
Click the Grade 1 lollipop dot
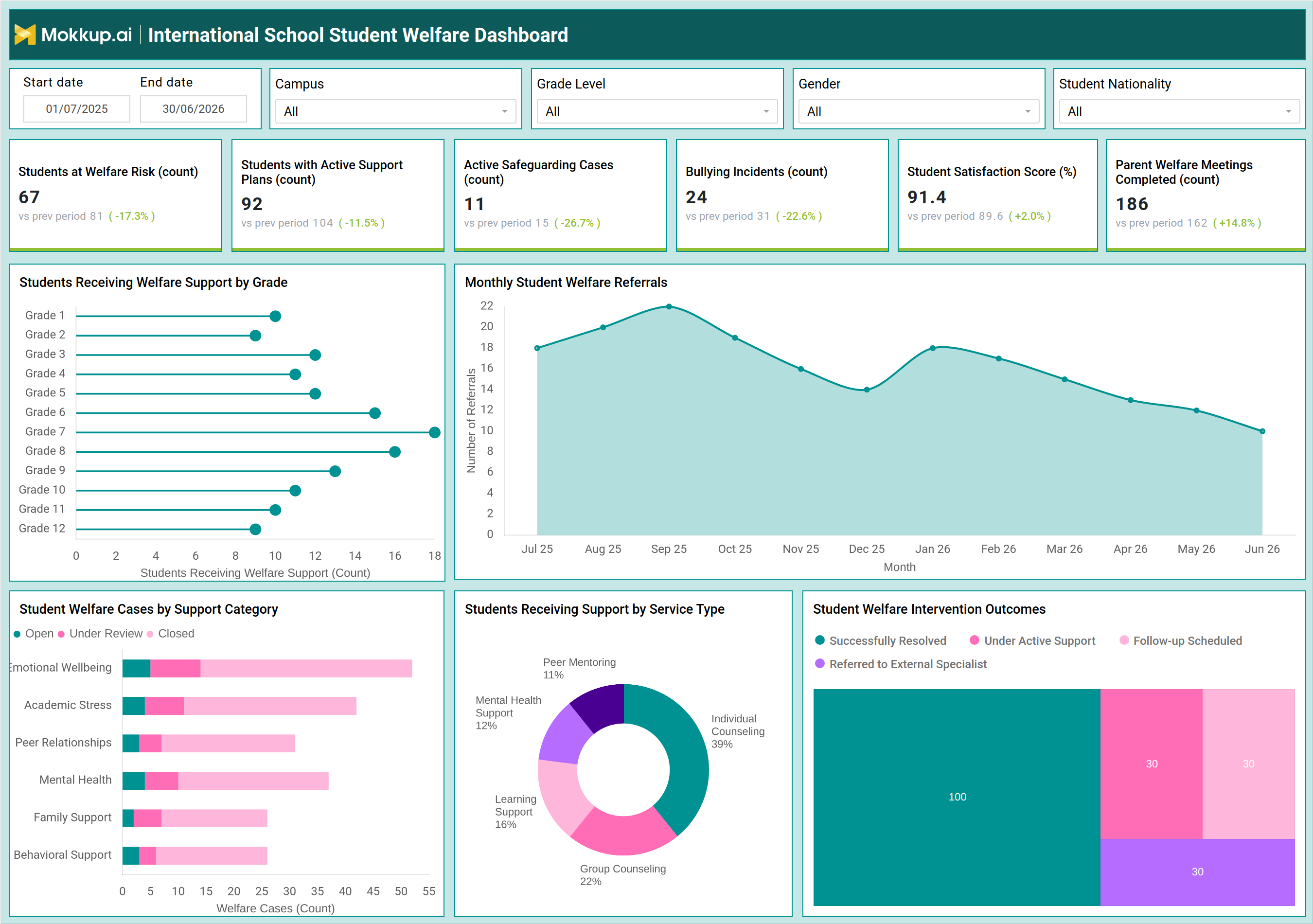275,316
